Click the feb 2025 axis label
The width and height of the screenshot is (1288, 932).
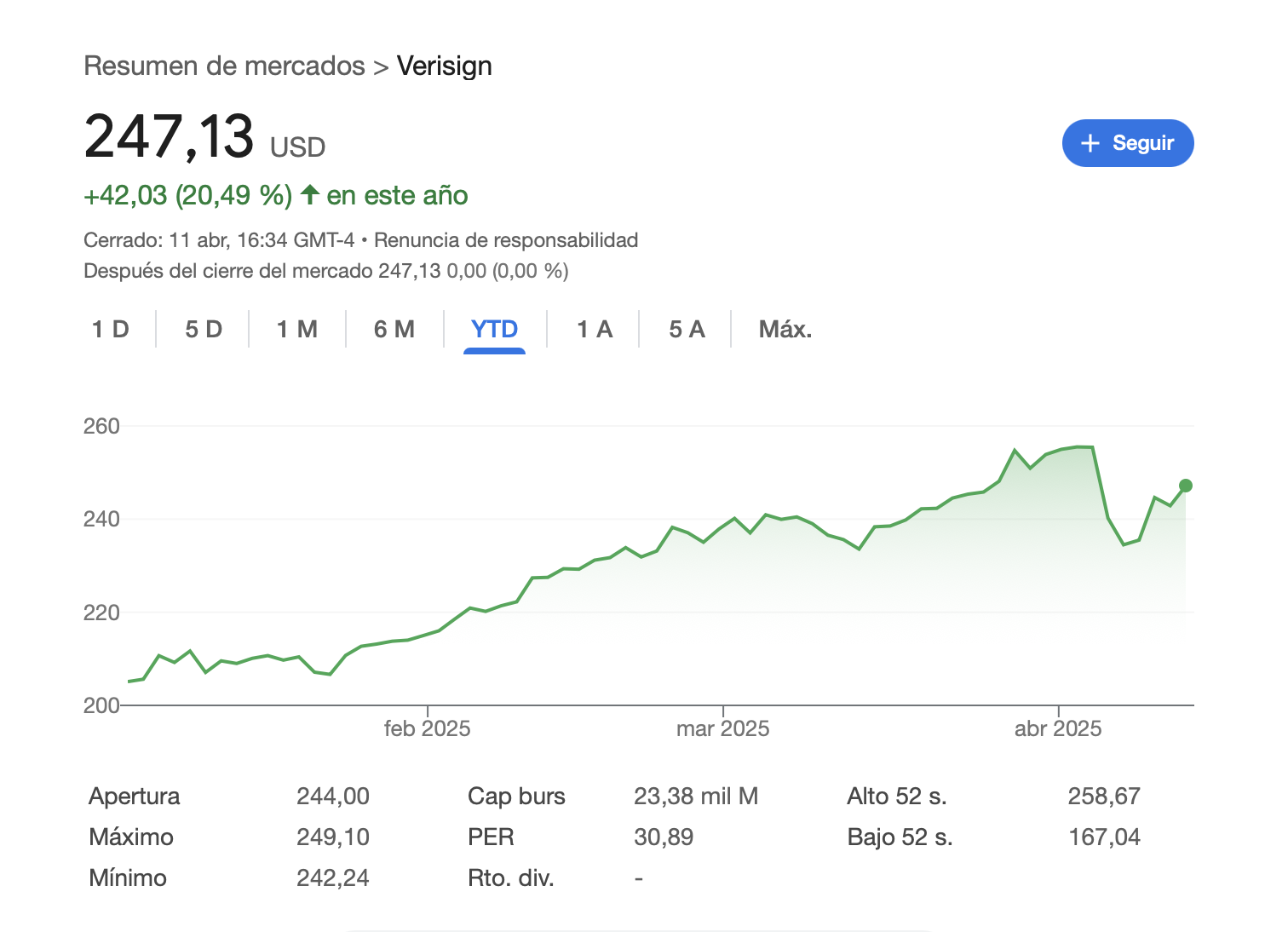tap(427, 728)
